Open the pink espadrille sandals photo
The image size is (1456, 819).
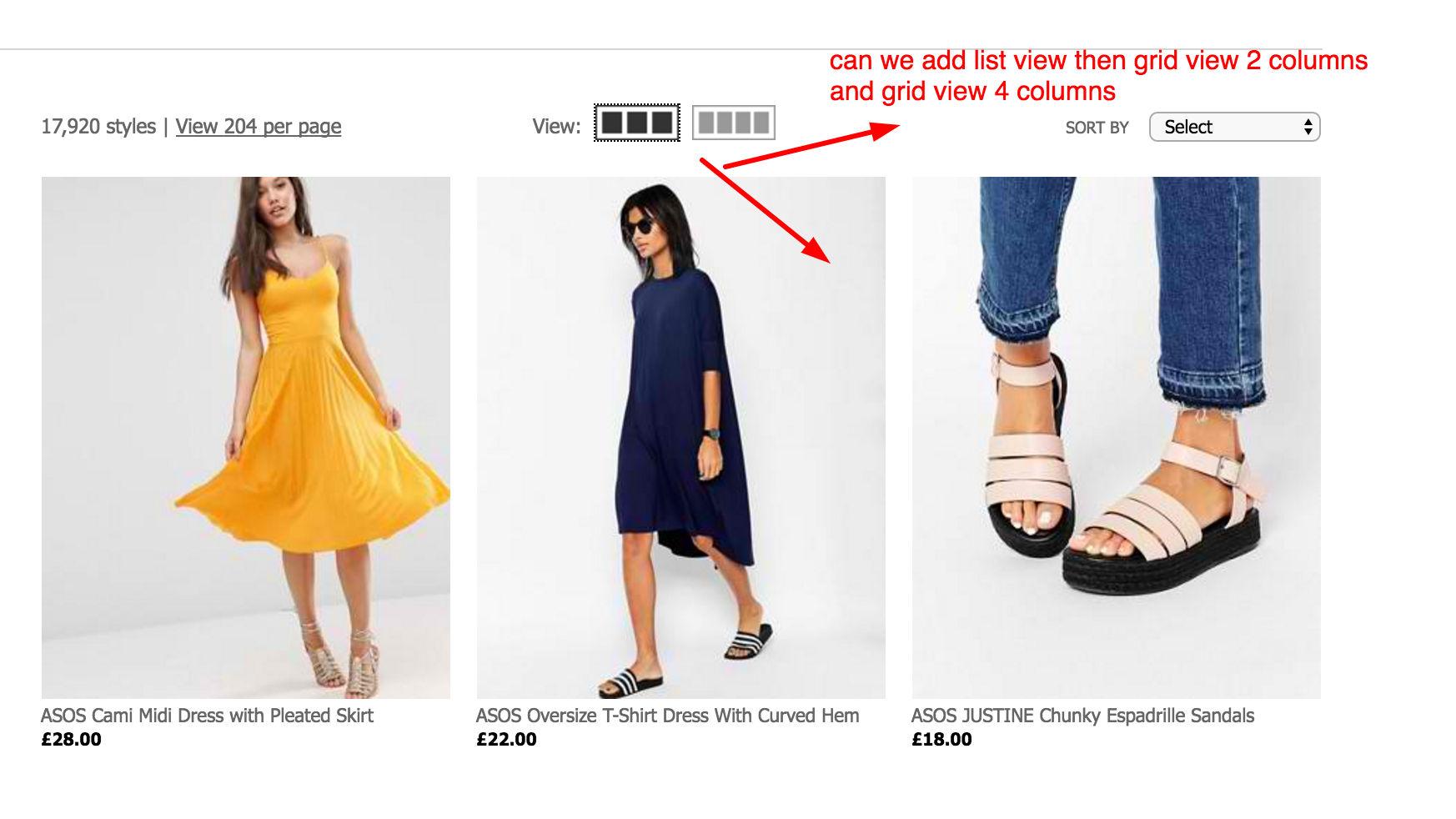click(x=1116, y=437)
